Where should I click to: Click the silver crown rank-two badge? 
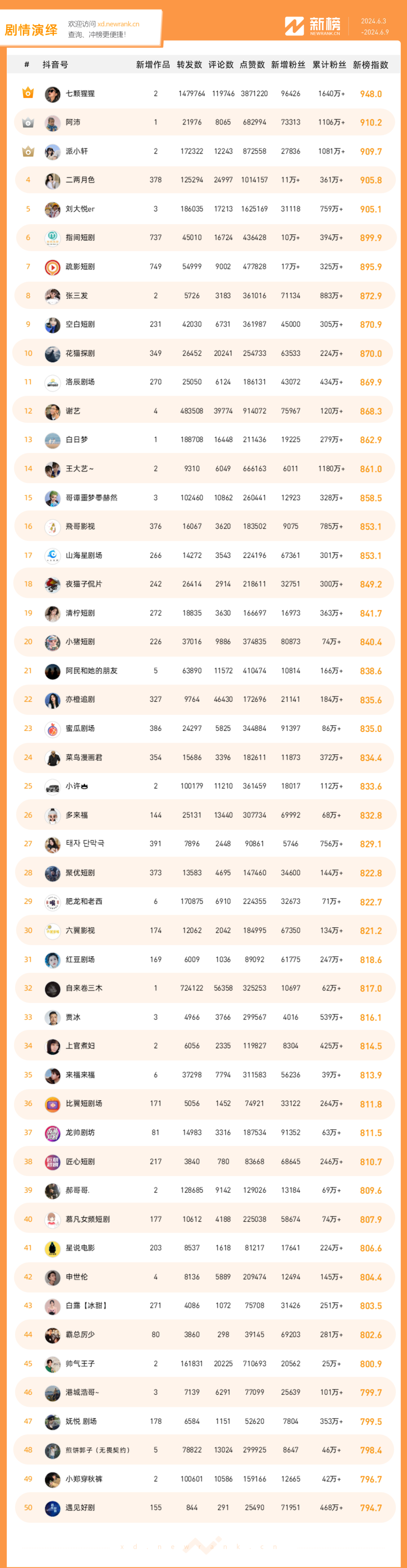[28, 122]
